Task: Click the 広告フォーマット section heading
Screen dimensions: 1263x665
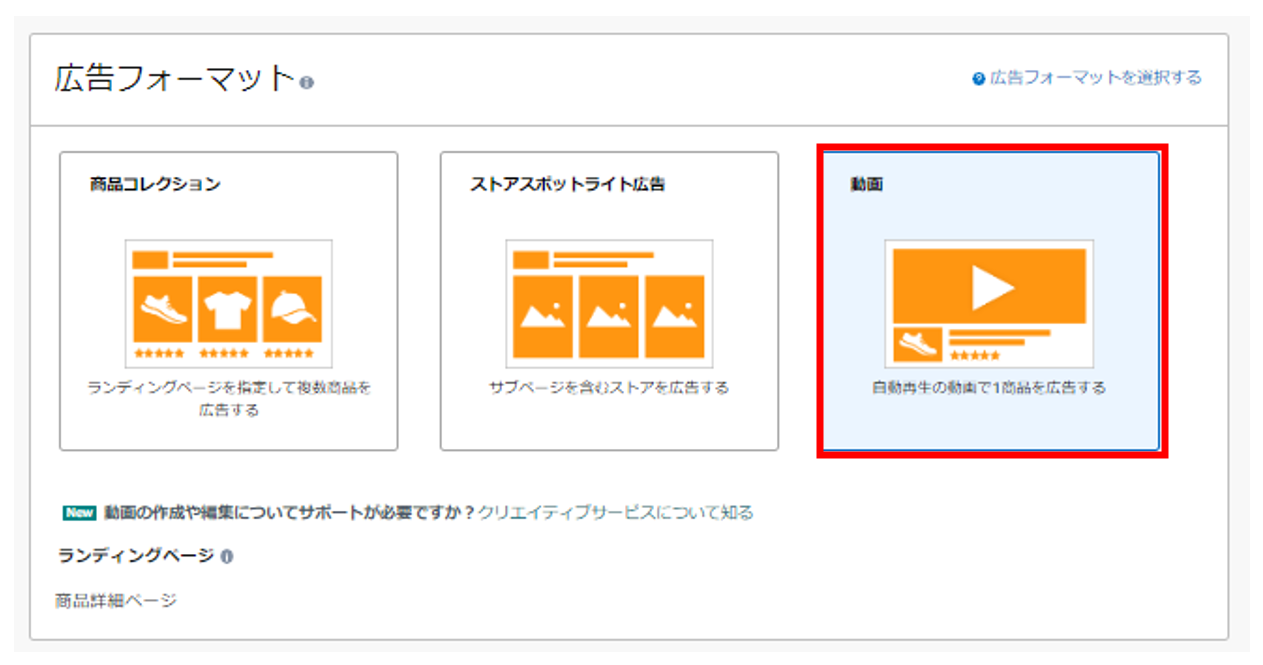Action: point(175,79)
